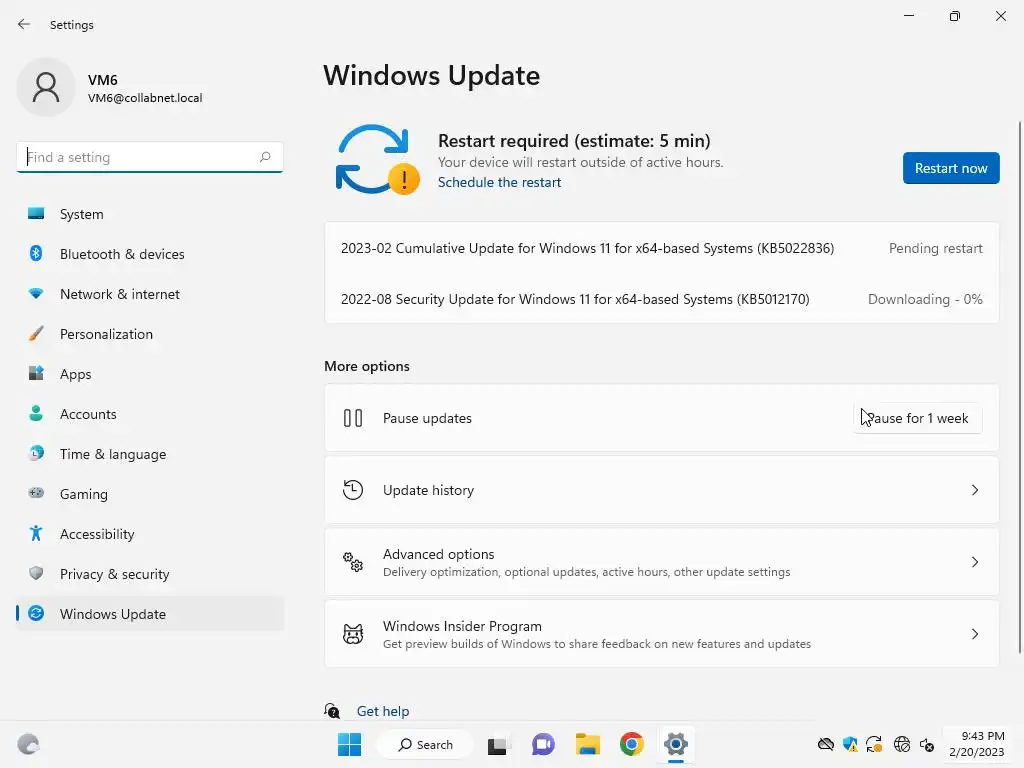Click the Personalization paintbrush icon
This screenshot has height=768, width=1024.
(x=36, y=334)
